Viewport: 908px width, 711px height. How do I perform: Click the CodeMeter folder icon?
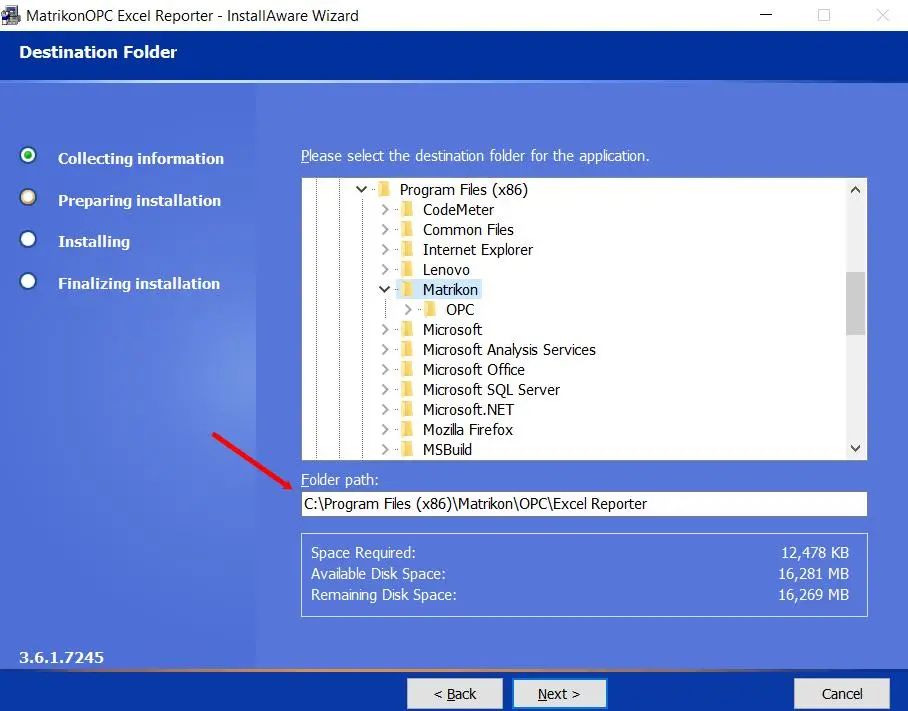point(407,210)
